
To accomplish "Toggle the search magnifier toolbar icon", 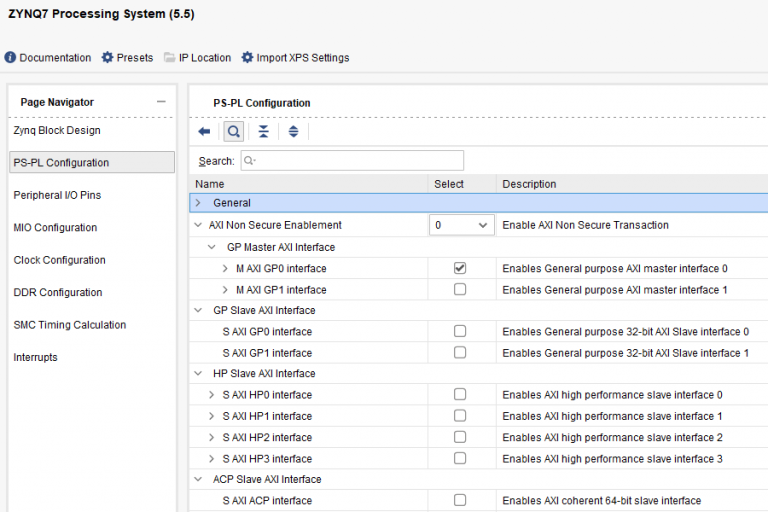I will coord(233,131).
